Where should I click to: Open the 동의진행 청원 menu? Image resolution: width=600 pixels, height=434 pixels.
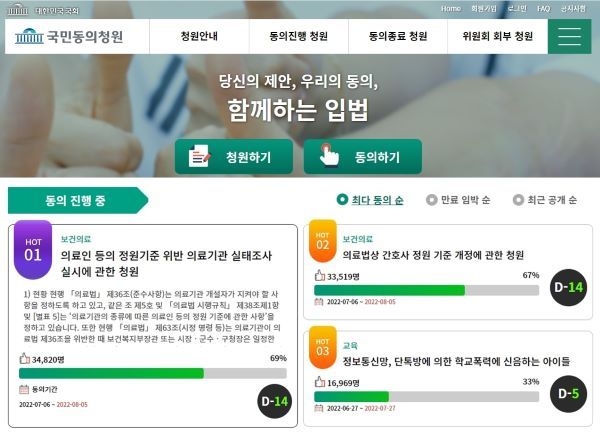pos(298,36)
